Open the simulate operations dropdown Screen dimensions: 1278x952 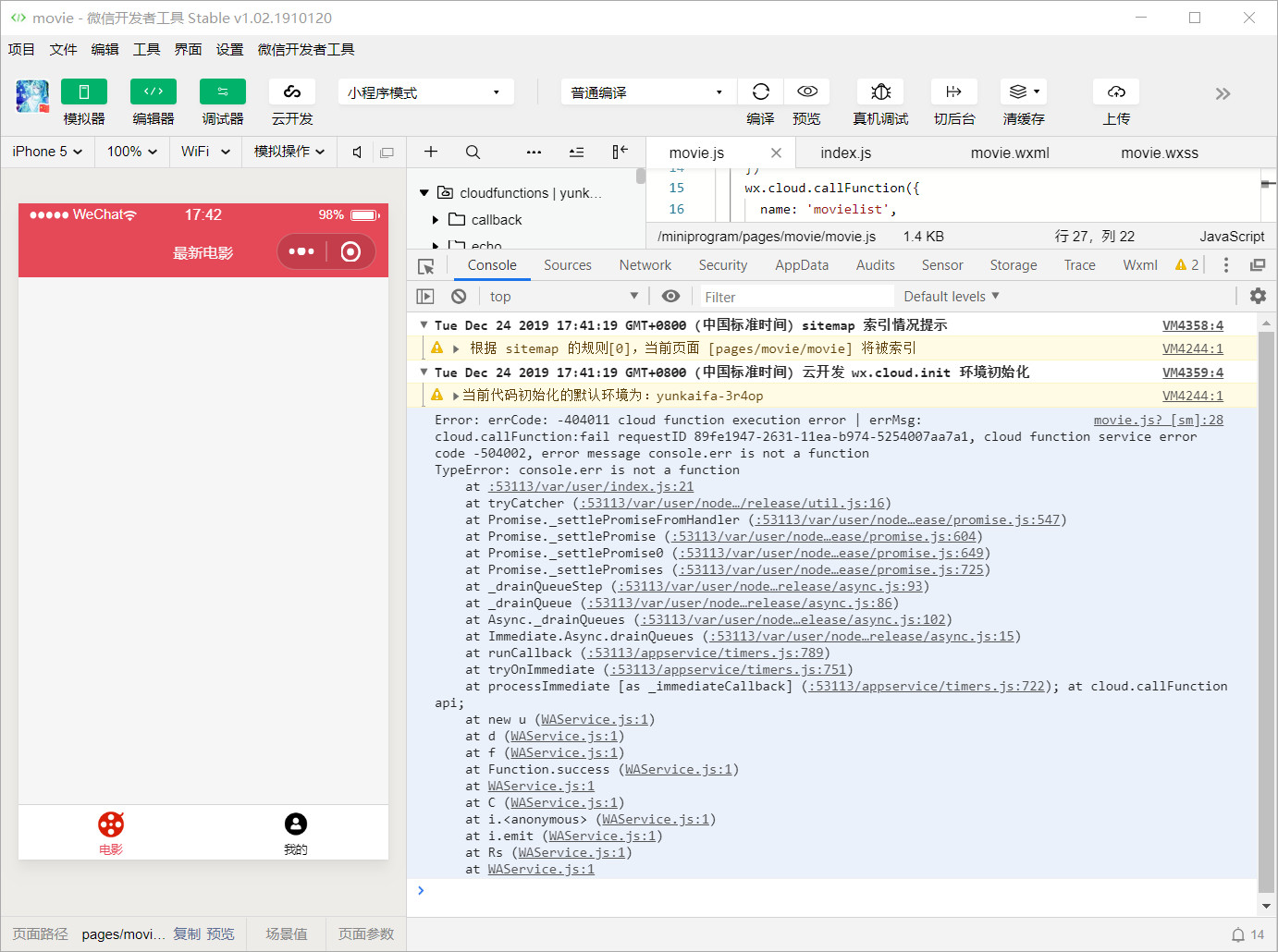click(x=289, y=152)
